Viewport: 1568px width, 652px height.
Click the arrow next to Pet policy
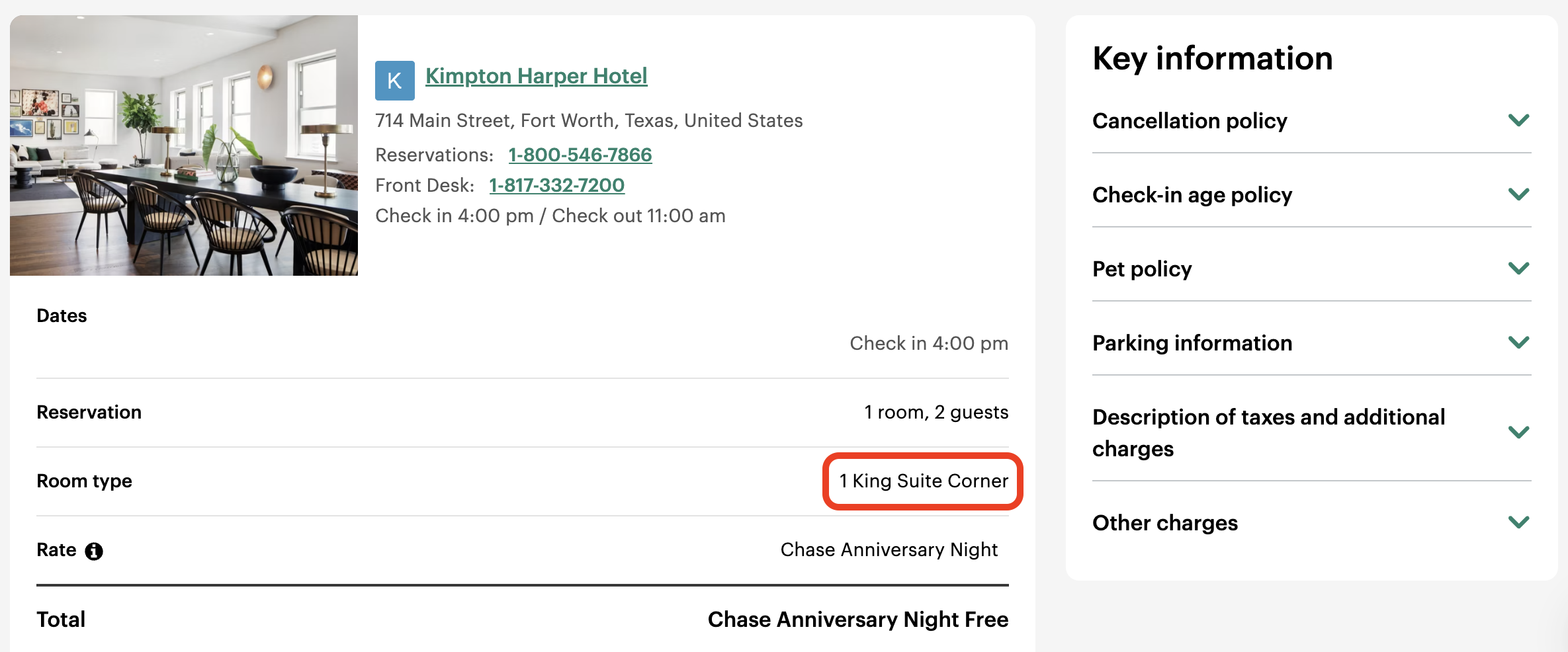(1518, 268)
